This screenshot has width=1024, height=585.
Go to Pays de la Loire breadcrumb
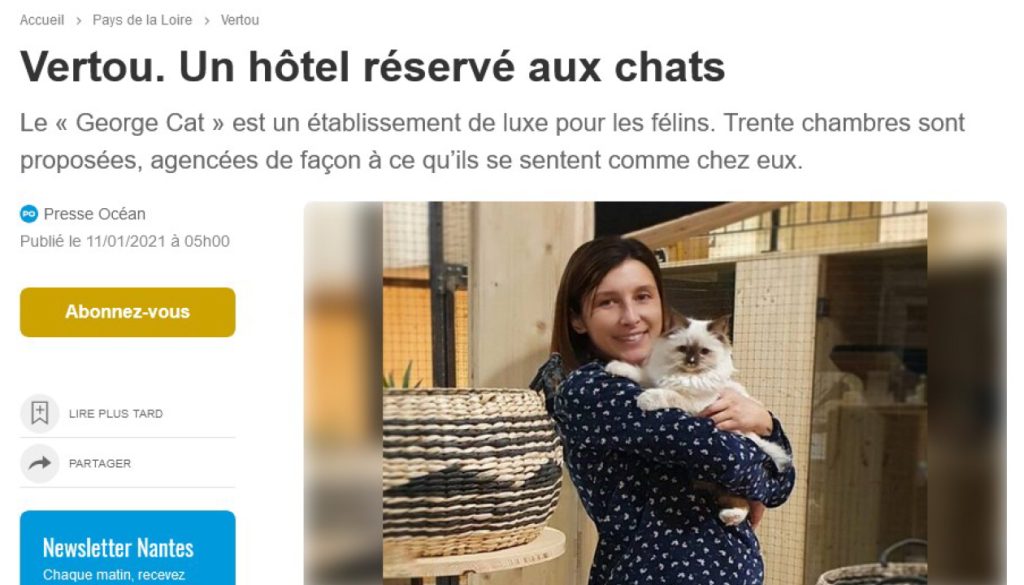142,20
